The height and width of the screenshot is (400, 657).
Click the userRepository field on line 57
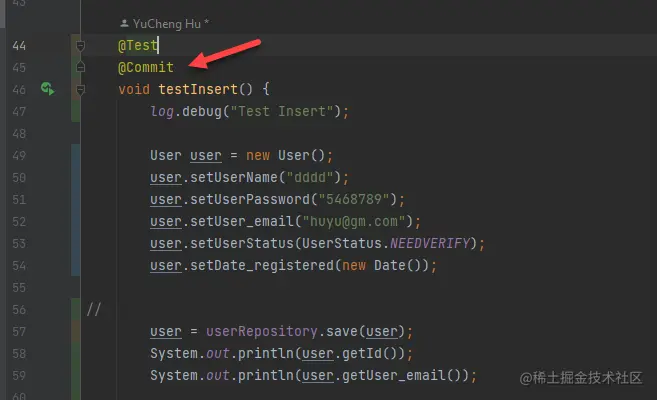pyautogui.click(x=261, y=332)
